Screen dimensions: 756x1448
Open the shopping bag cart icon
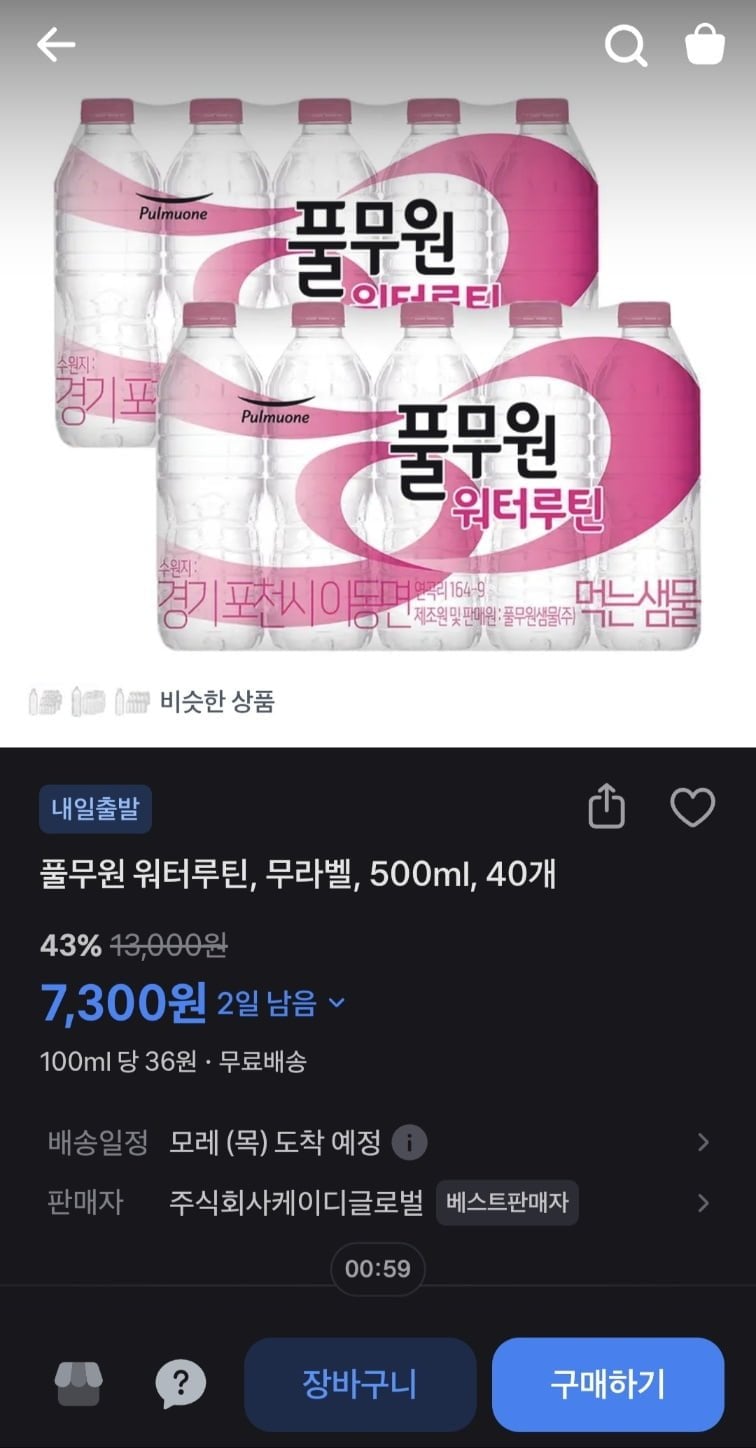pyautogui.click(x=704, y=45)
